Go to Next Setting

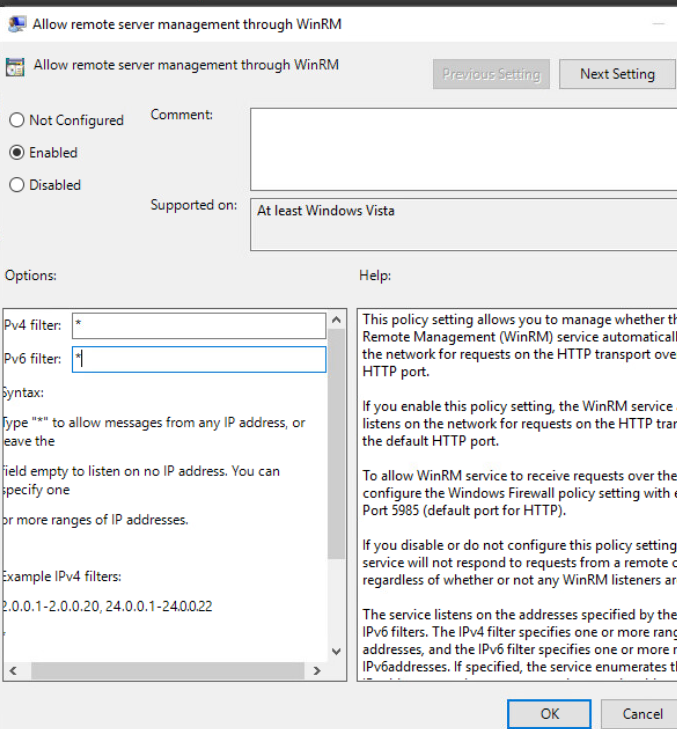point(617,74)
